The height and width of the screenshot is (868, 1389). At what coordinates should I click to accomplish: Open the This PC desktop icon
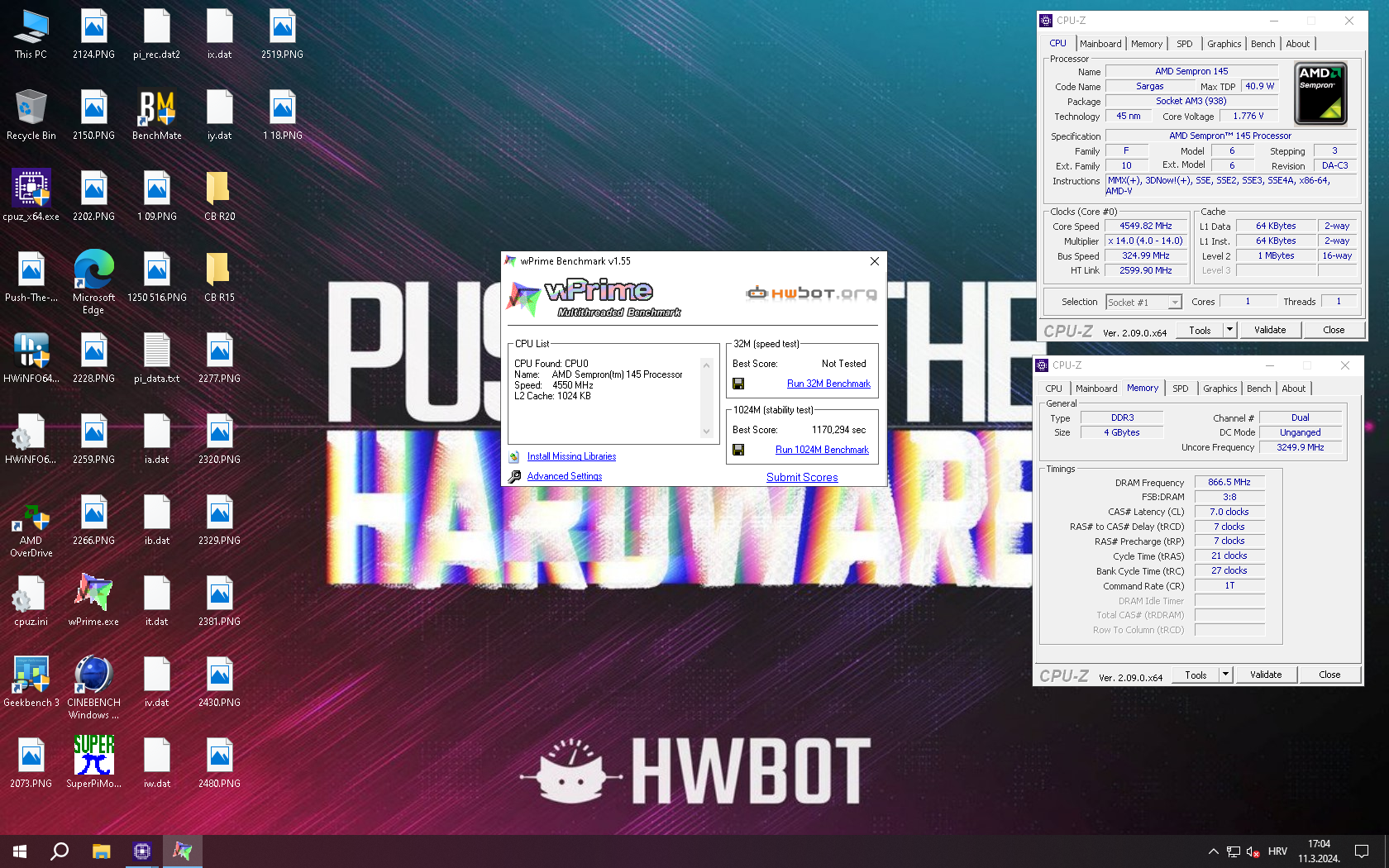click(31, 34)
